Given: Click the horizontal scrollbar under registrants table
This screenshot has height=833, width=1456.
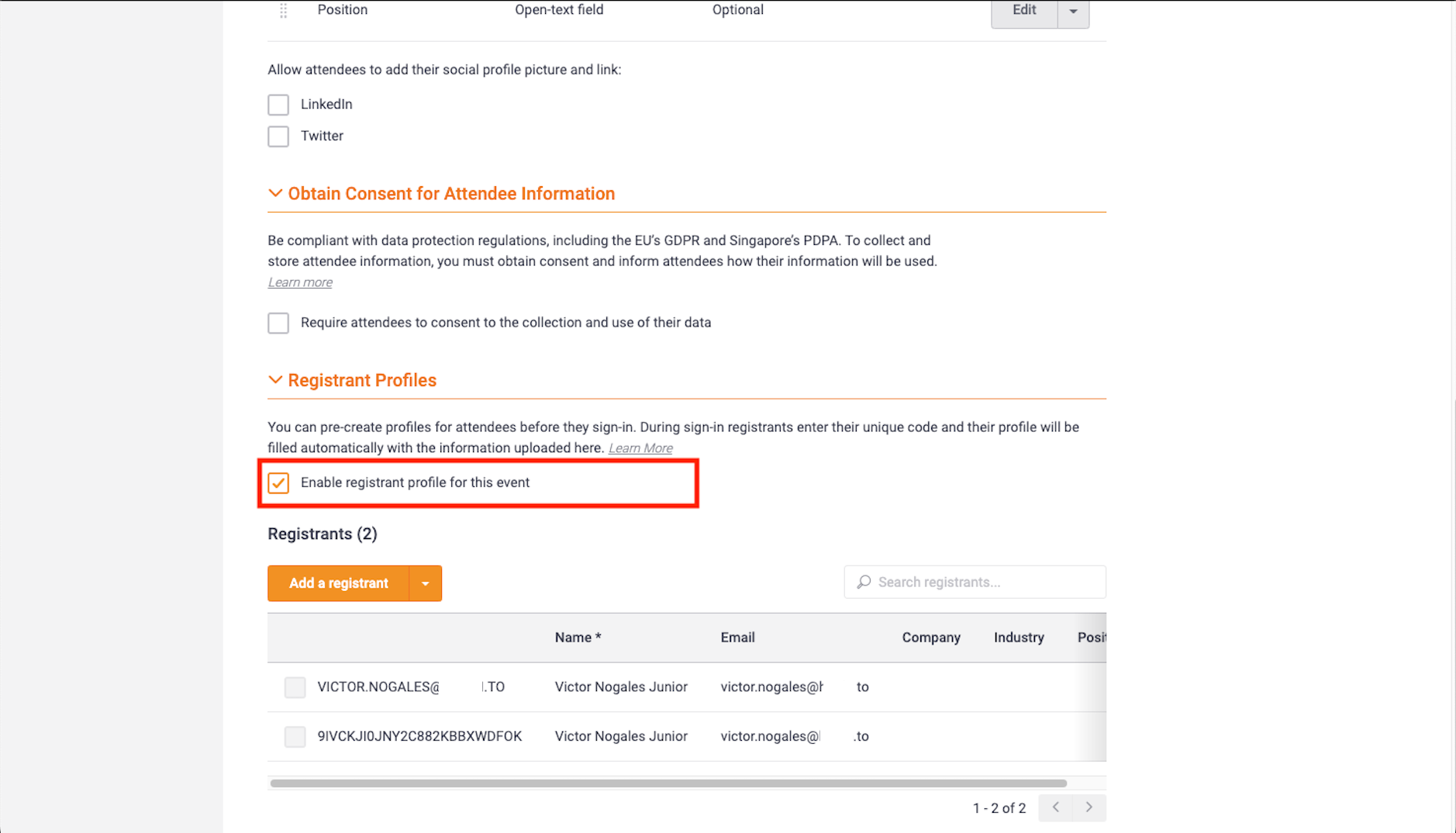Looking at the screenshot, I should tap(668, 783).
